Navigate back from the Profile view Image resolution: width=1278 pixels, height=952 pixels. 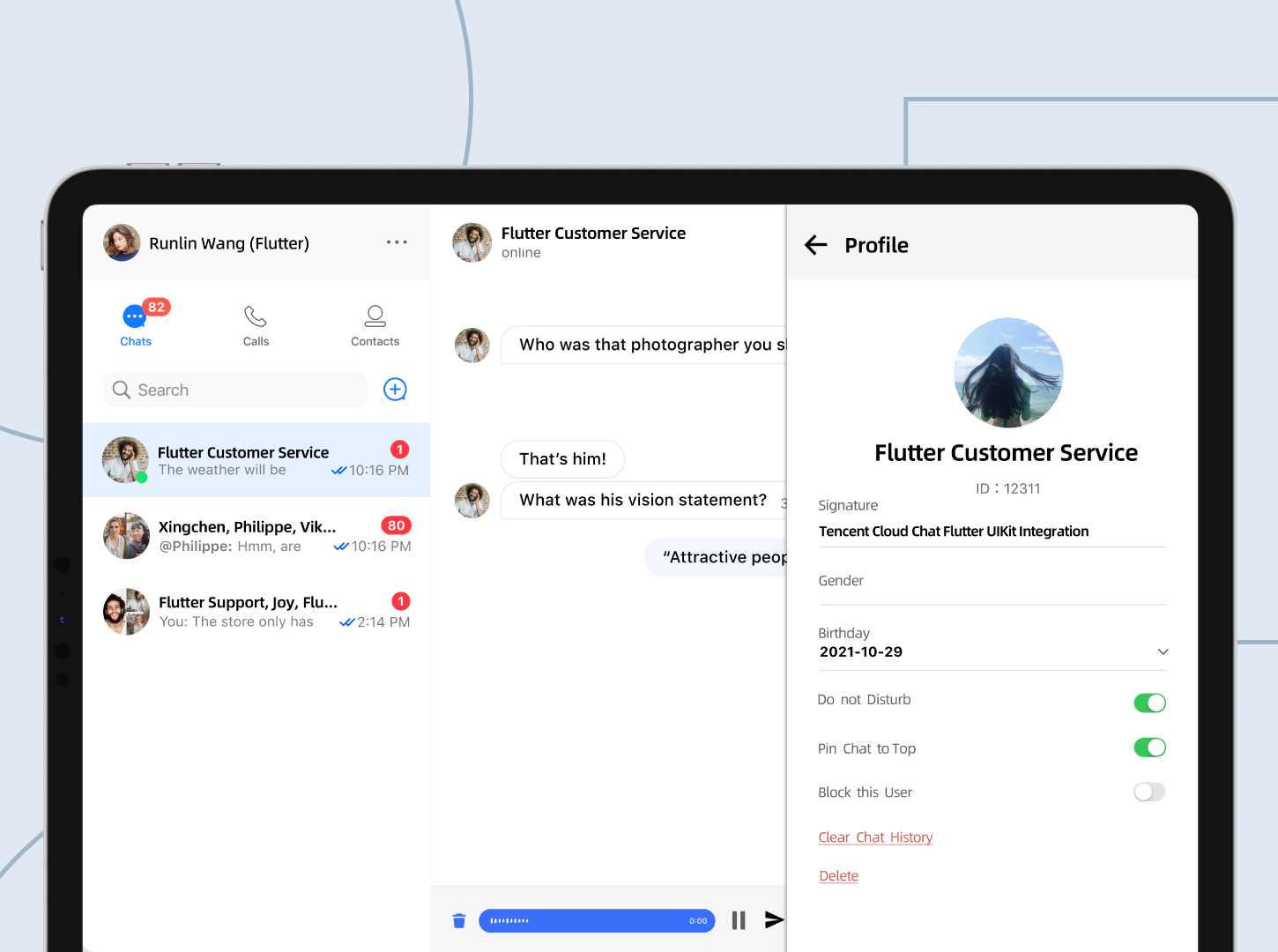(815, 245)
